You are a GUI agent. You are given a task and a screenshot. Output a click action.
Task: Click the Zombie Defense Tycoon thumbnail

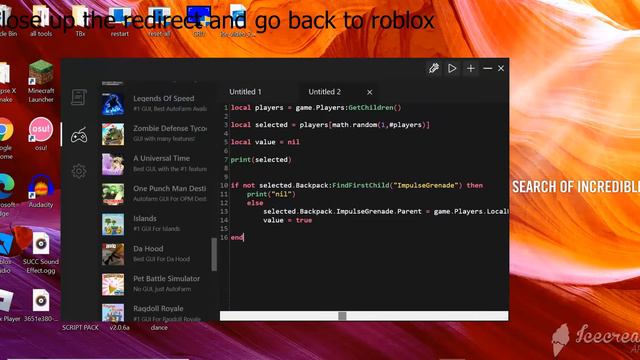(x=113, y=134)
